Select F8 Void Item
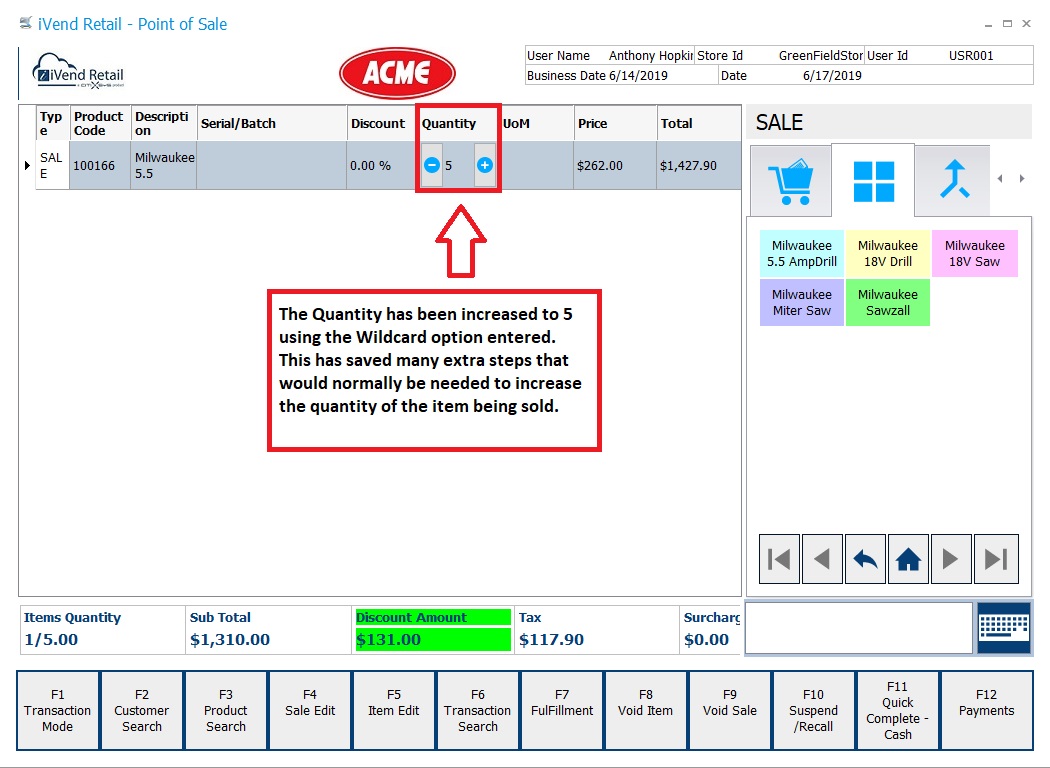This screenshot has width=1050, height=768. 646,710
